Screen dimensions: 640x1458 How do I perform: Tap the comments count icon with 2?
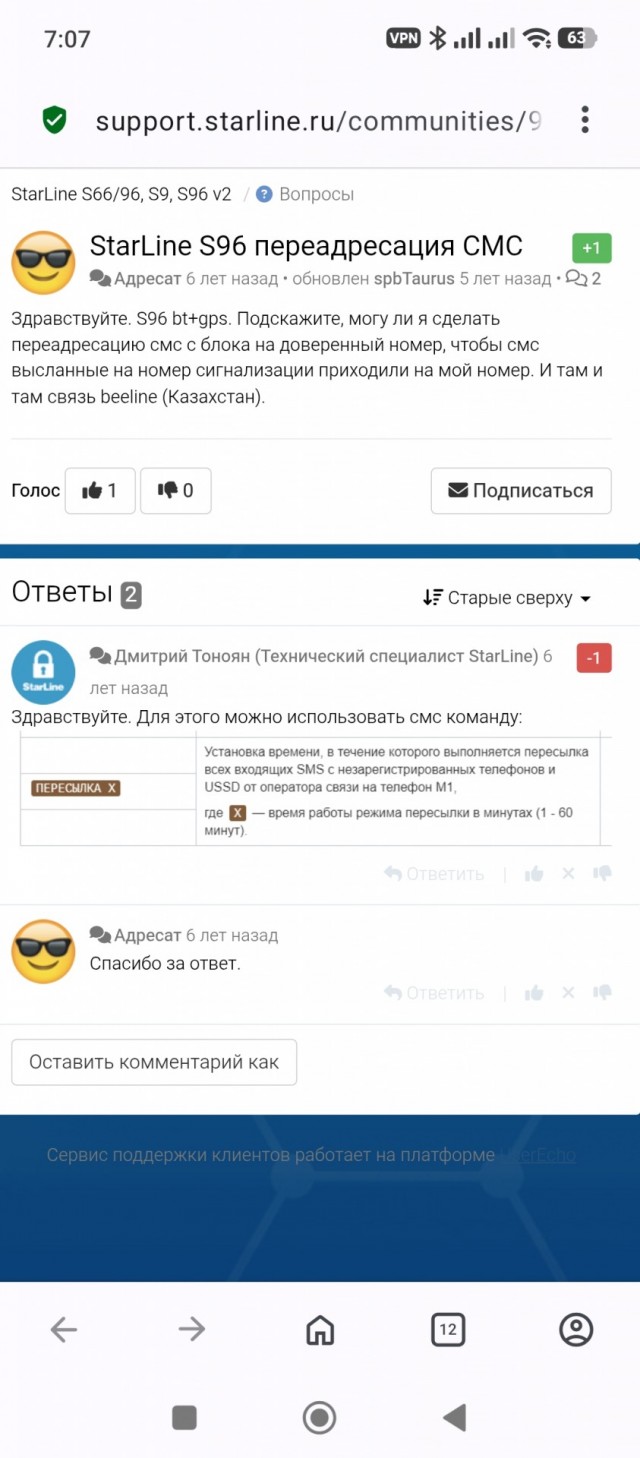click(x=583, y=279)
